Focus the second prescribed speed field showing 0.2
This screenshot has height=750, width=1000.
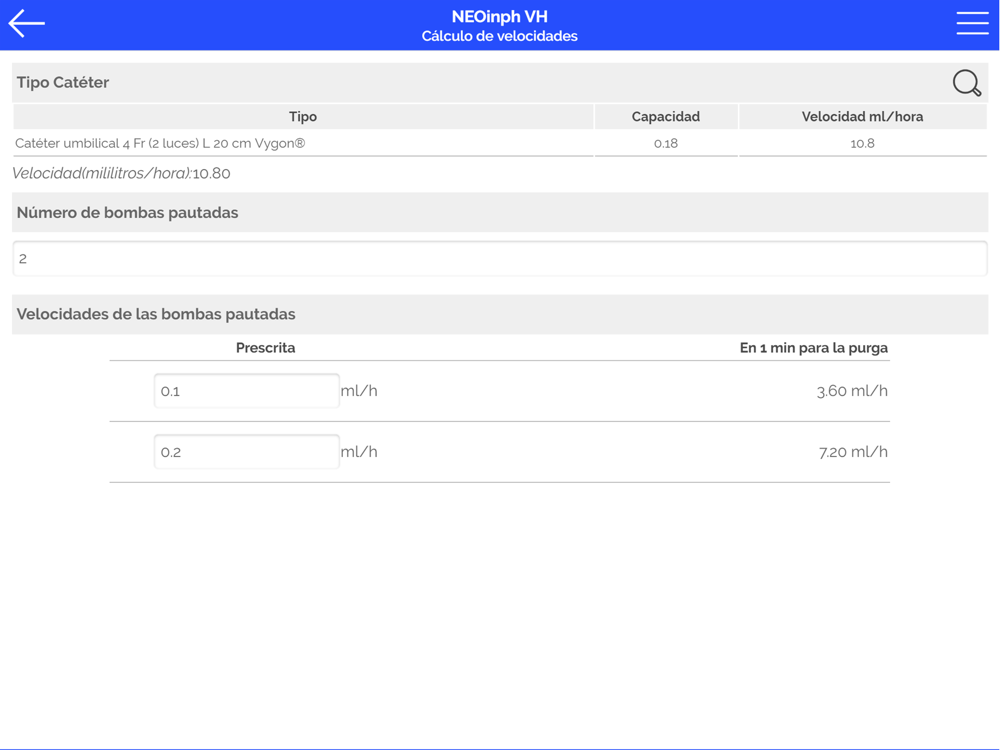coord(246,452)
